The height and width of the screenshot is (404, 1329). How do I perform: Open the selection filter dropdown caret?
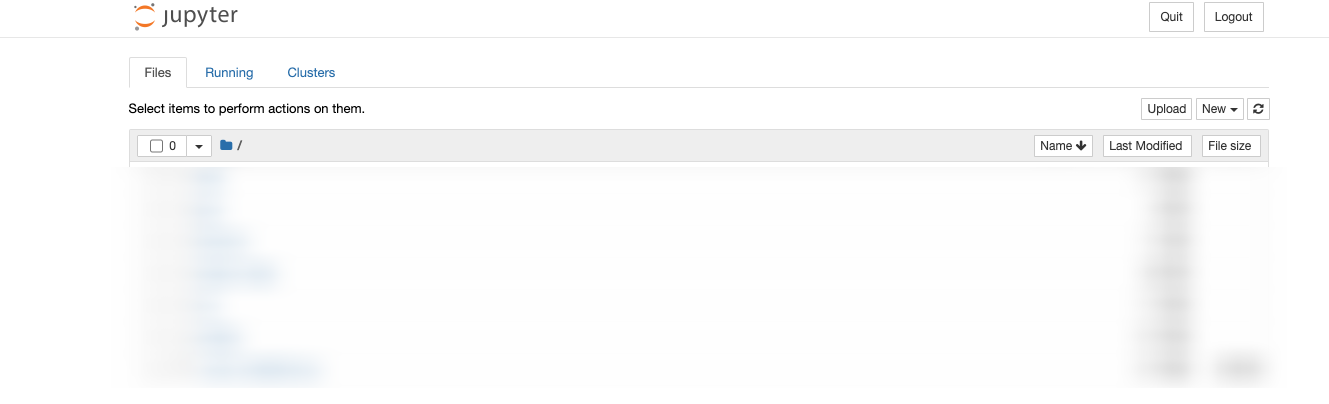pyautogui.click(x=198, y=146)
